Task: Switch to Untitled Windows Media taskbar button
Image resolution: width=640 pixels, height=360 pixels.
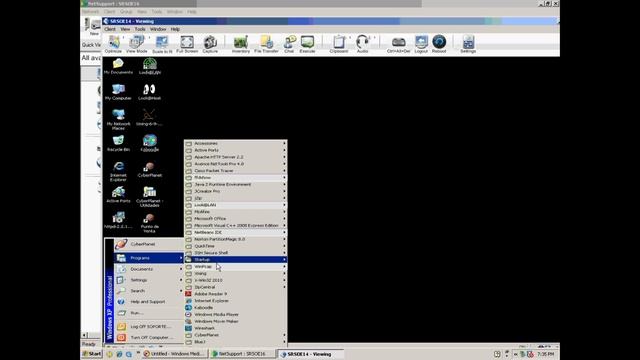Action: pyautogui.click(x=174, y=354)
